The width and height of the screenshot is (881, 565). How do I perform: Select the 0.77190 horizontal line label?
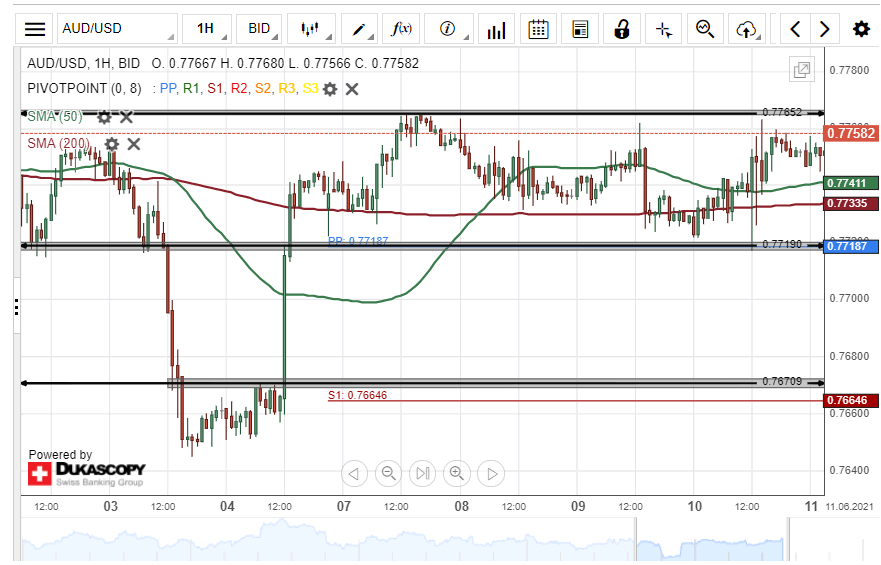coord(782,244)
